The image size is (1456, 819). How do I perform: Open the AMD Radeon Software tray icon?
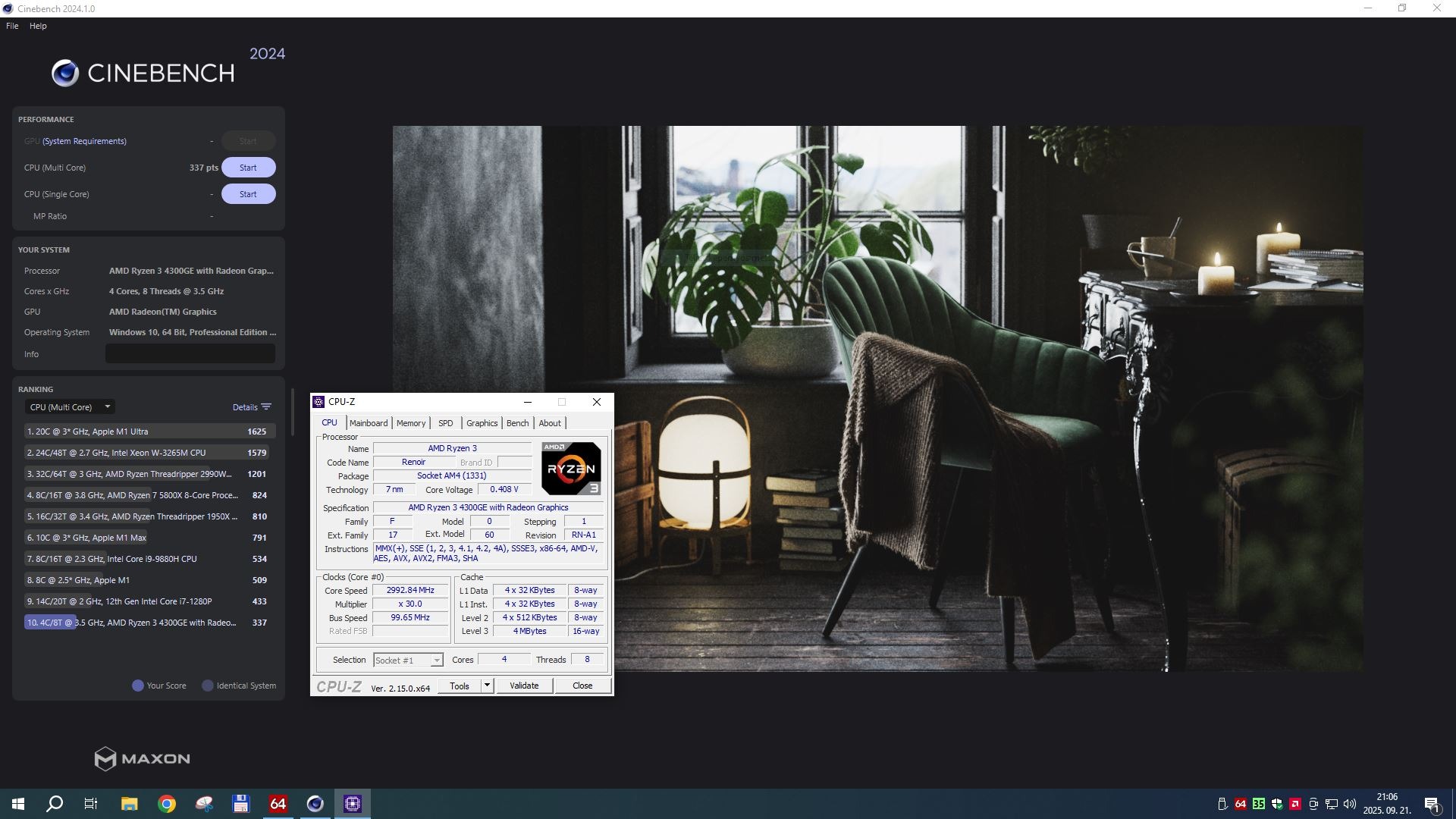pos(1295,804)
